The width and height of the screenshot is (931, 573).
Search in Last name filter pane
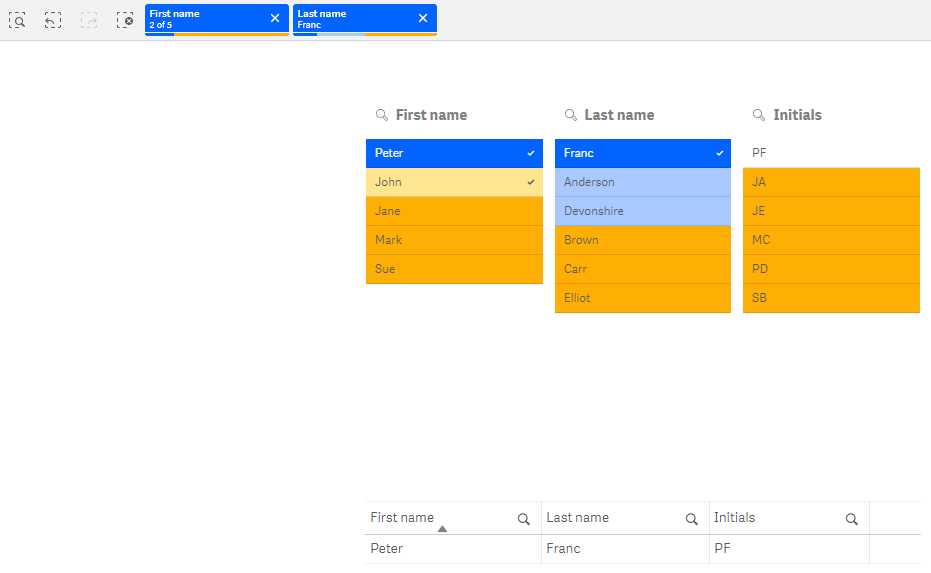[x=570, y=115]
